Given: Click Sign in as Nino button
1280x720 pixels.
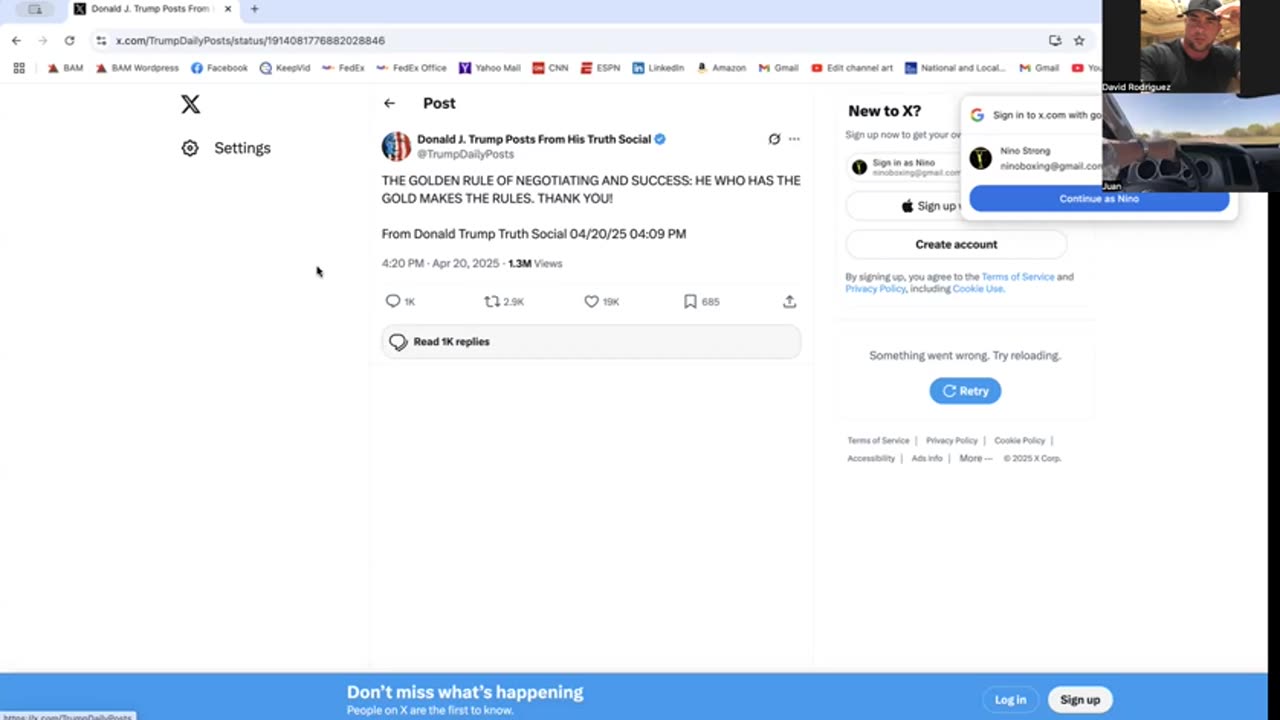Looking at the screenshot, I should point(905,167).
